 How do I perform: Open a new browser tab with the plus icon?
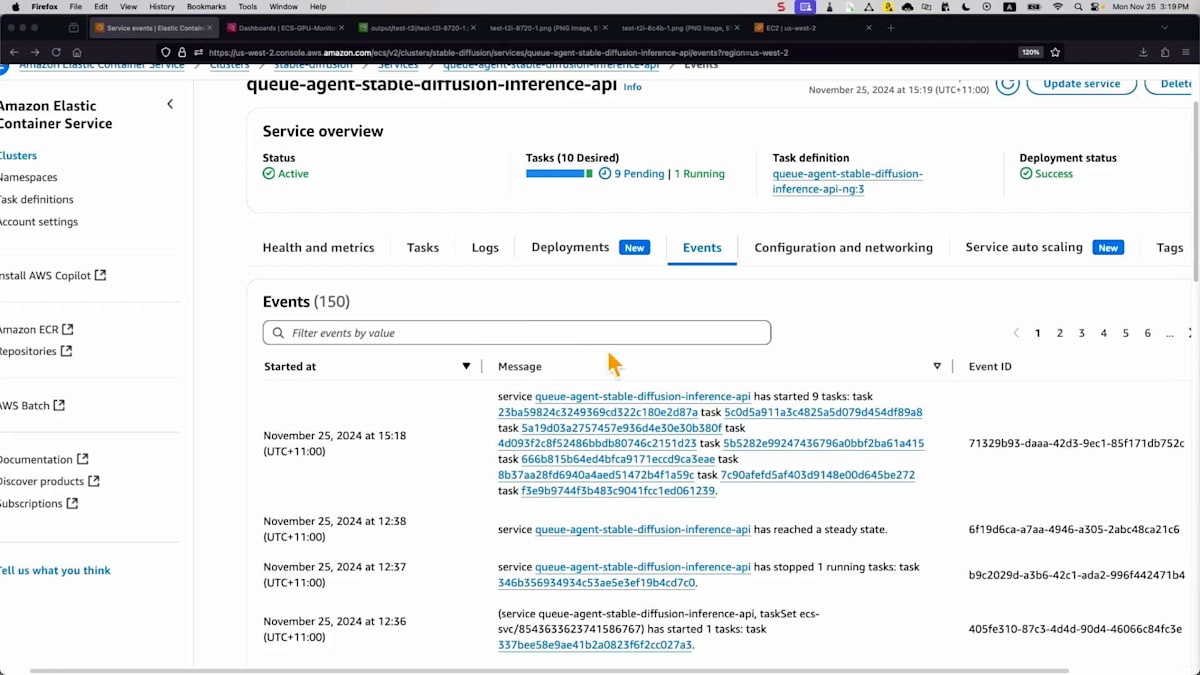890,28
